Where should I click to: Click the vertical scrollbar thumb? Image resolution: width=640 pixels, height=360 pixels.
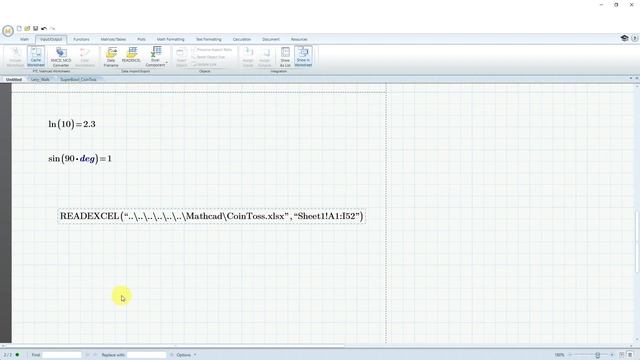point(637,241)
